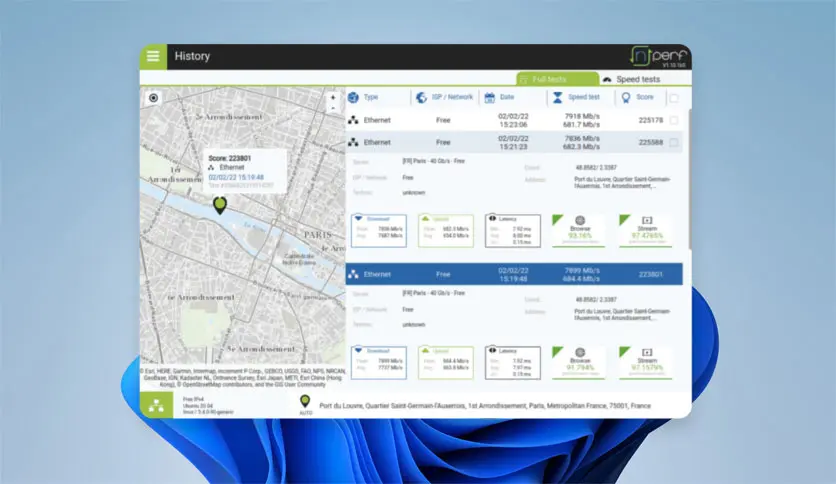The height and width of the screenshot is (484, 836).
Task: Sort results by the Speed test column
Action: coord(576,98)
